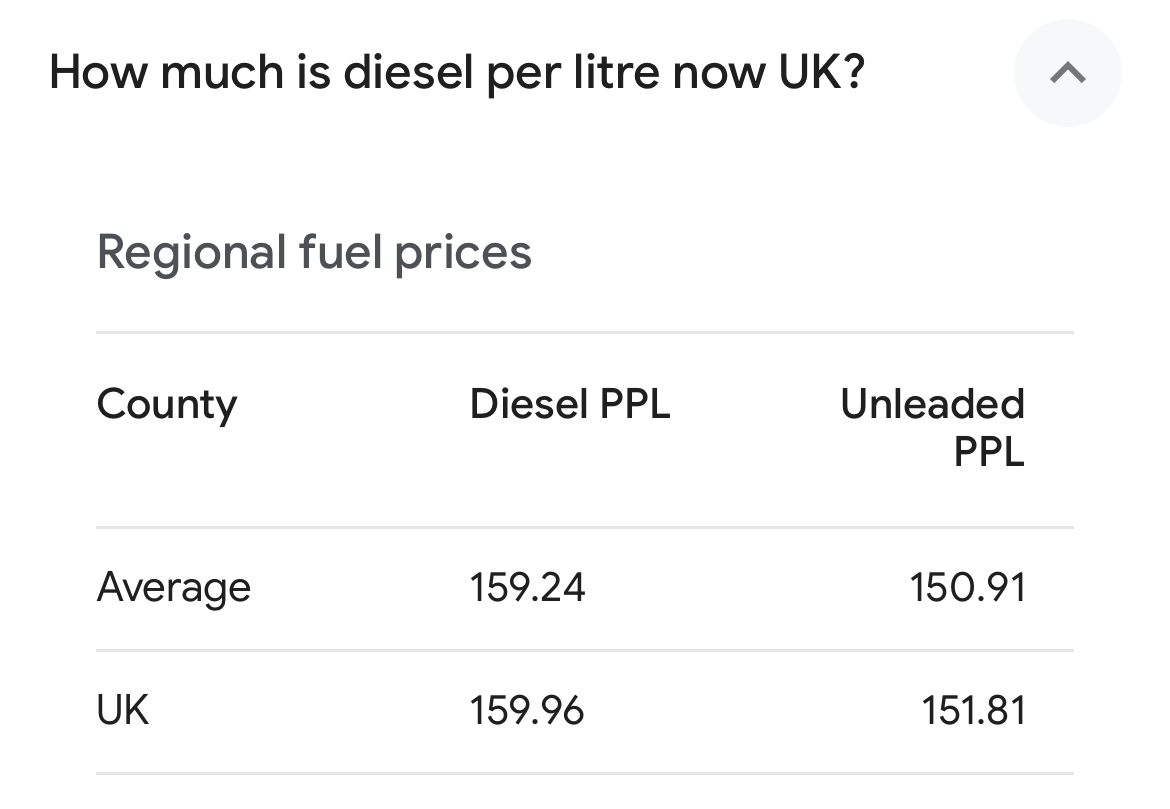Click the UK unleaded price 151.81
Screen dimensions: 1170x809
point(973,711)
